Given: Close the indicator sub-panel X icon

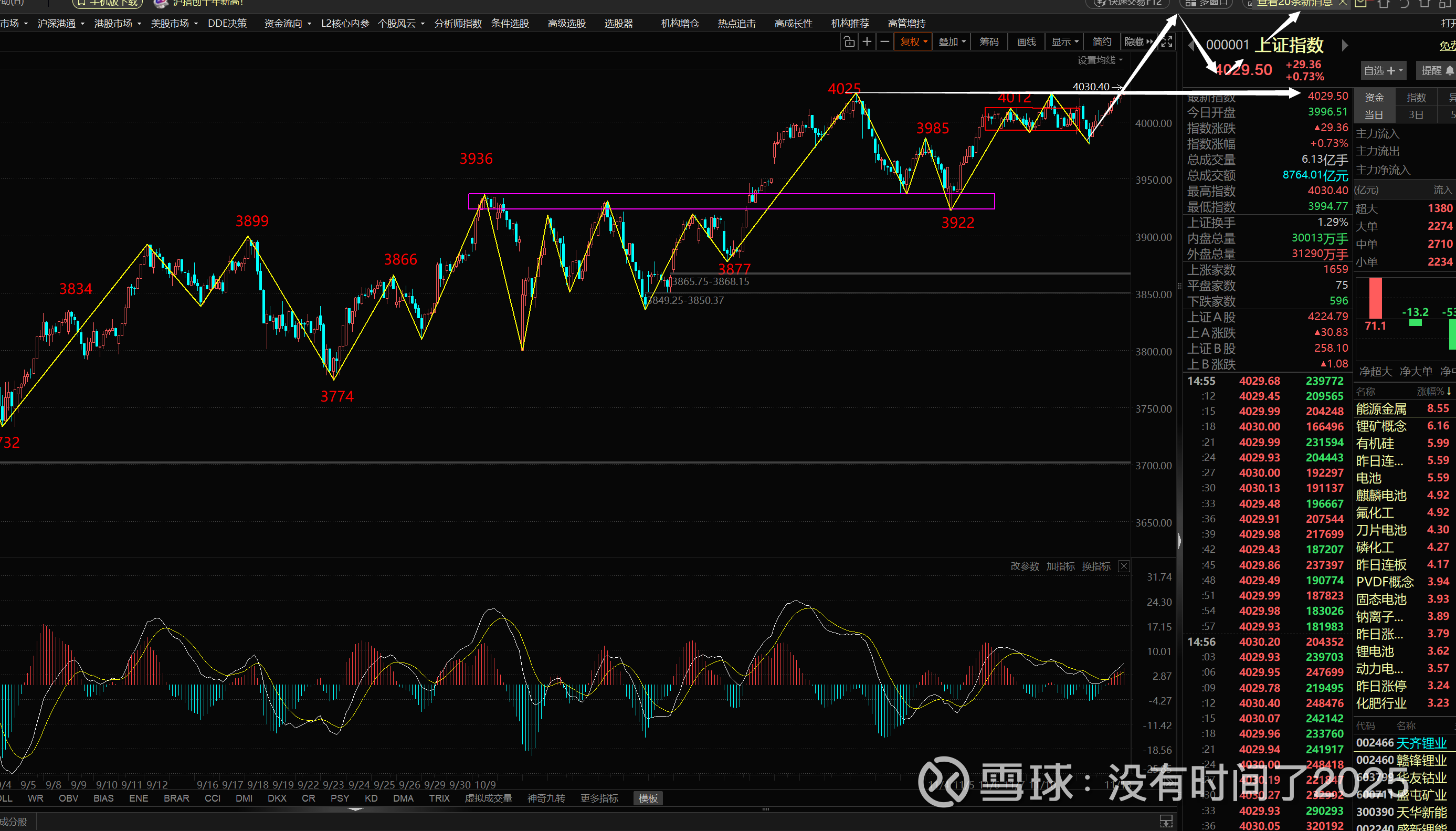Looking at the screenshot, I should 1123,566.
